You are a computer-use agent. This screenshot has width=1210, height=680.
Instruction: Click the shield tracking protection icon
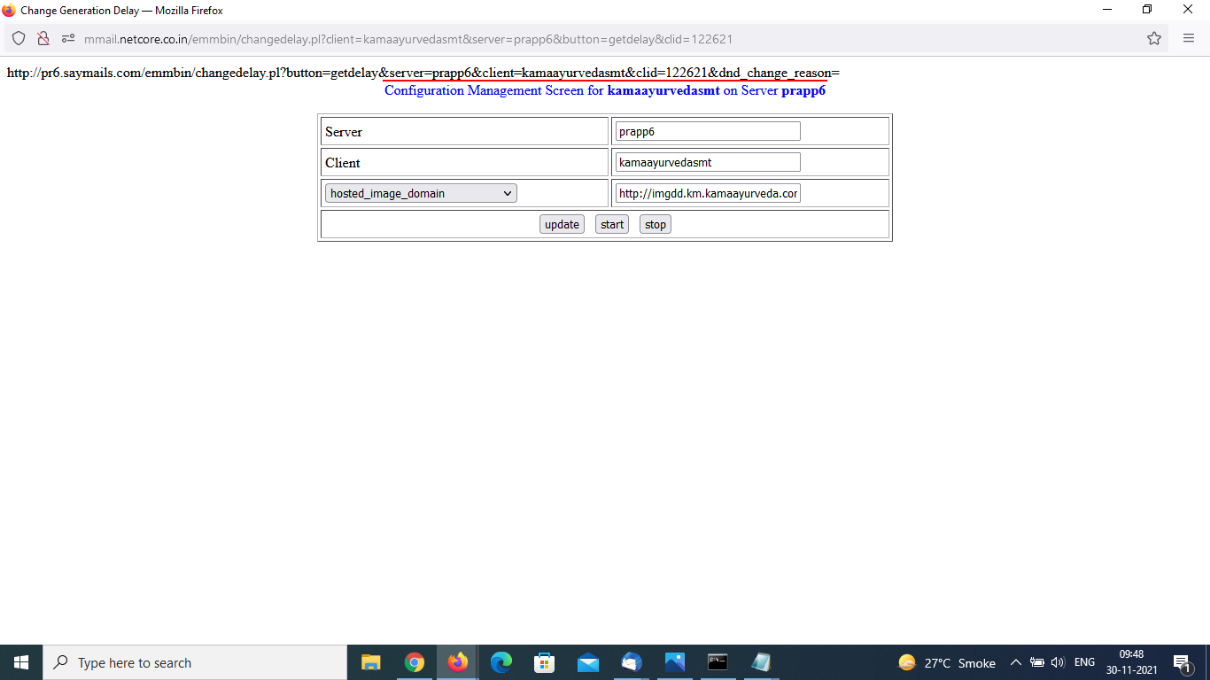coord(18,38)
